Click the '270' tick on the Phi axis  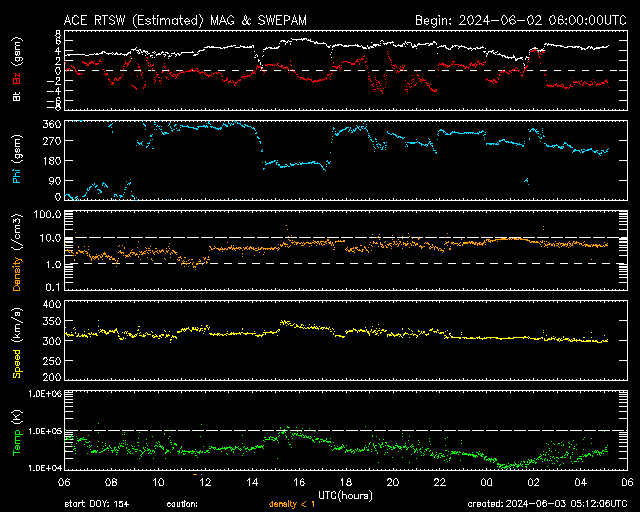point(52,141)
